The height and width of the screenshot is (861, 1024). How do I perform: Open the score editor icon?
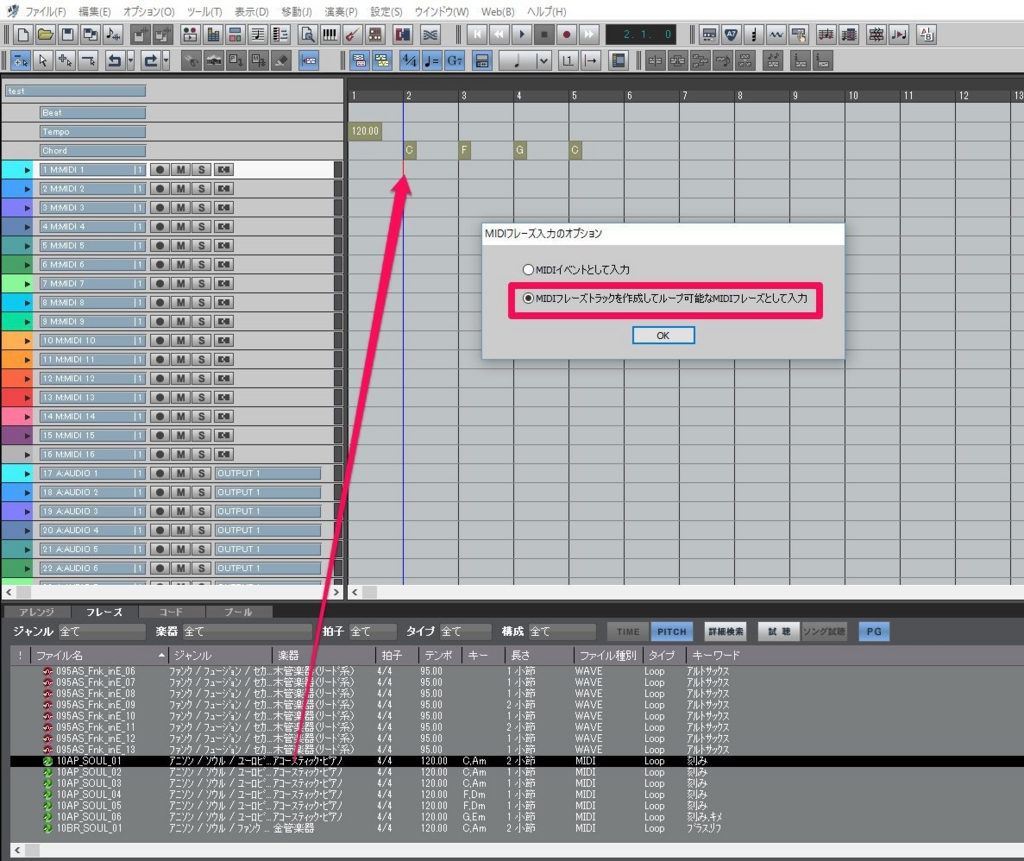[x=258, y=35]
